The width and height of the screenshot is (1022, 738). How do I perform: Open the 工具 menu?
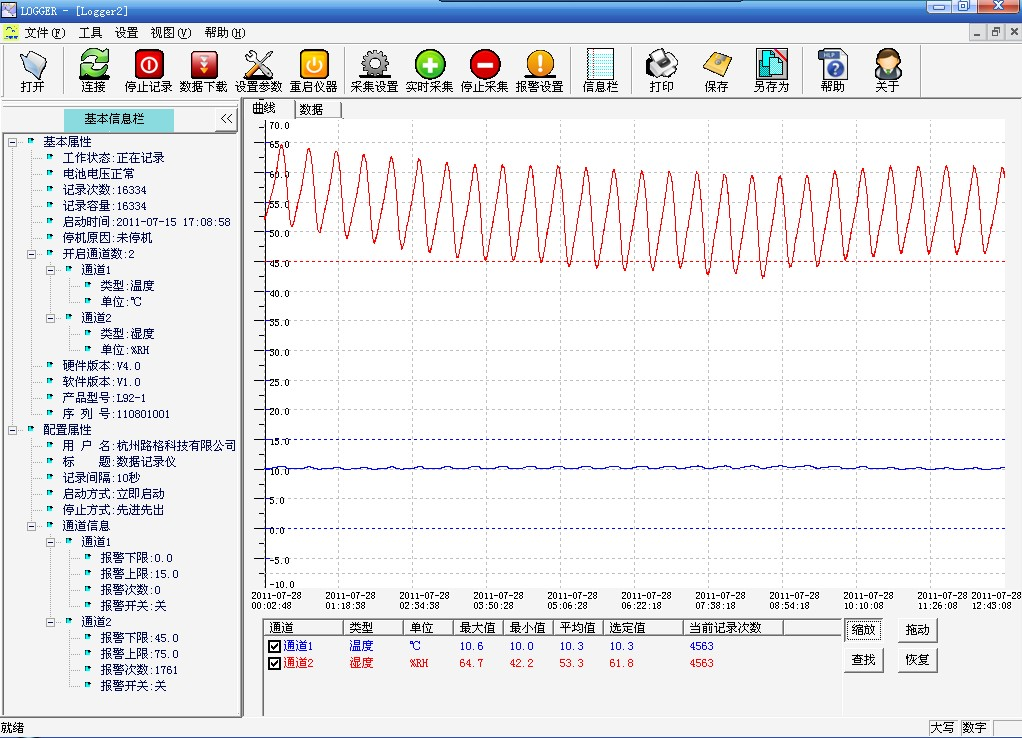90,32
